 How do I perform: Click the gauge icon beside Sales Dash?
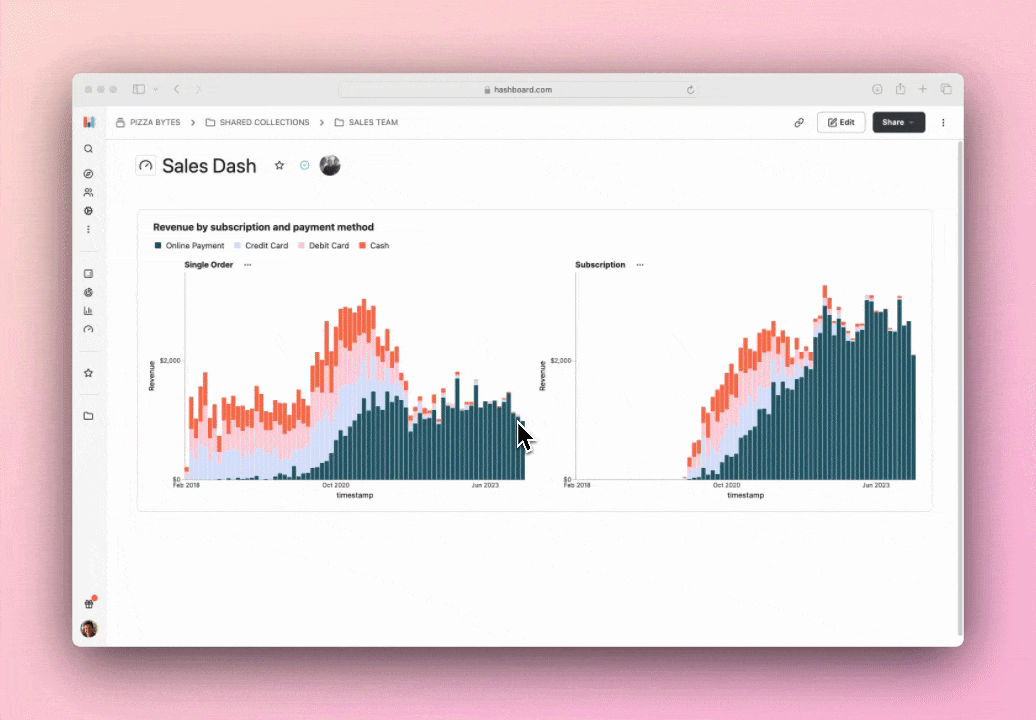click(146, 166)
